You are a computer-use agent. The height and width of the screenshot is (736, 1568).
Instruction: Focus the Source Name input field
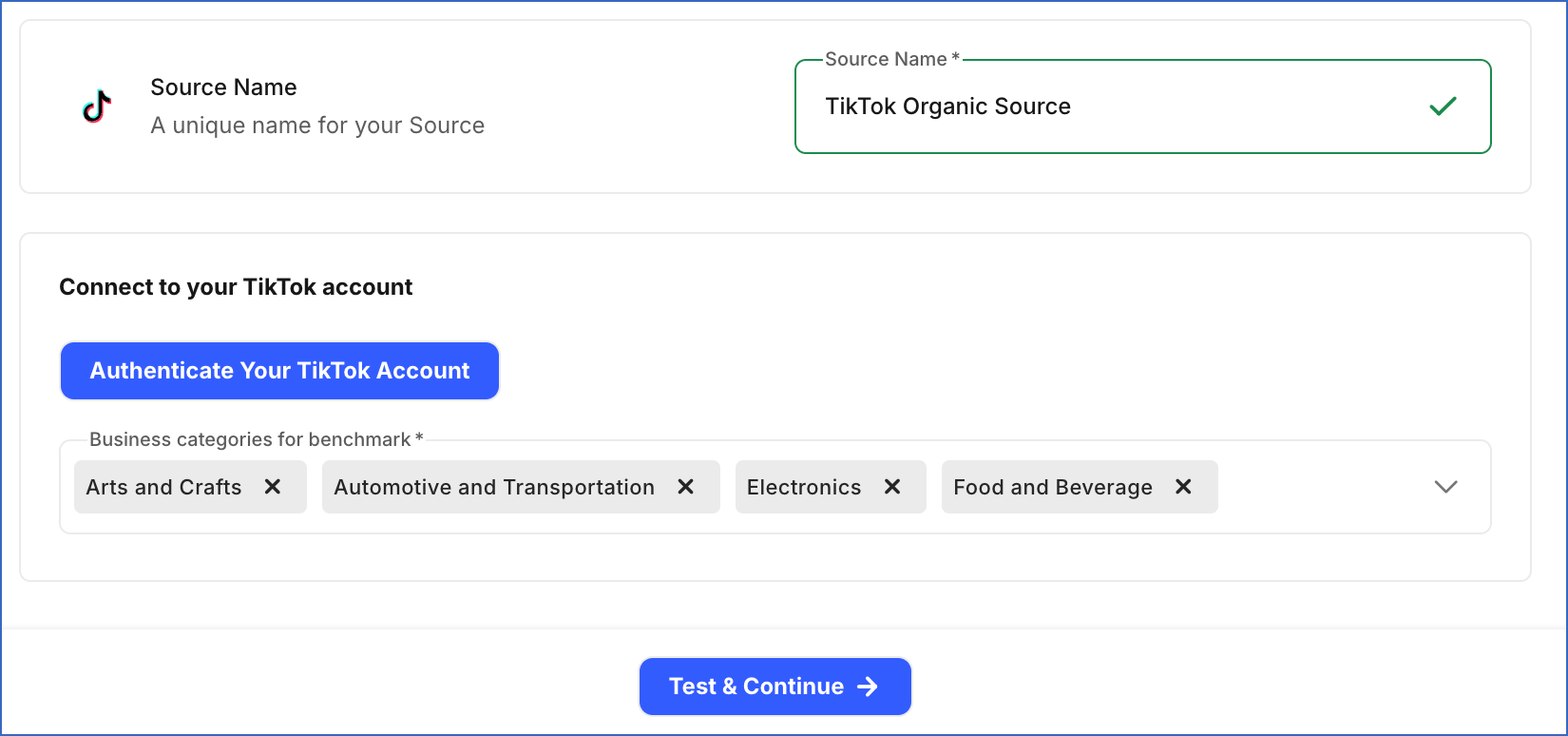[x=1143, y=107]
